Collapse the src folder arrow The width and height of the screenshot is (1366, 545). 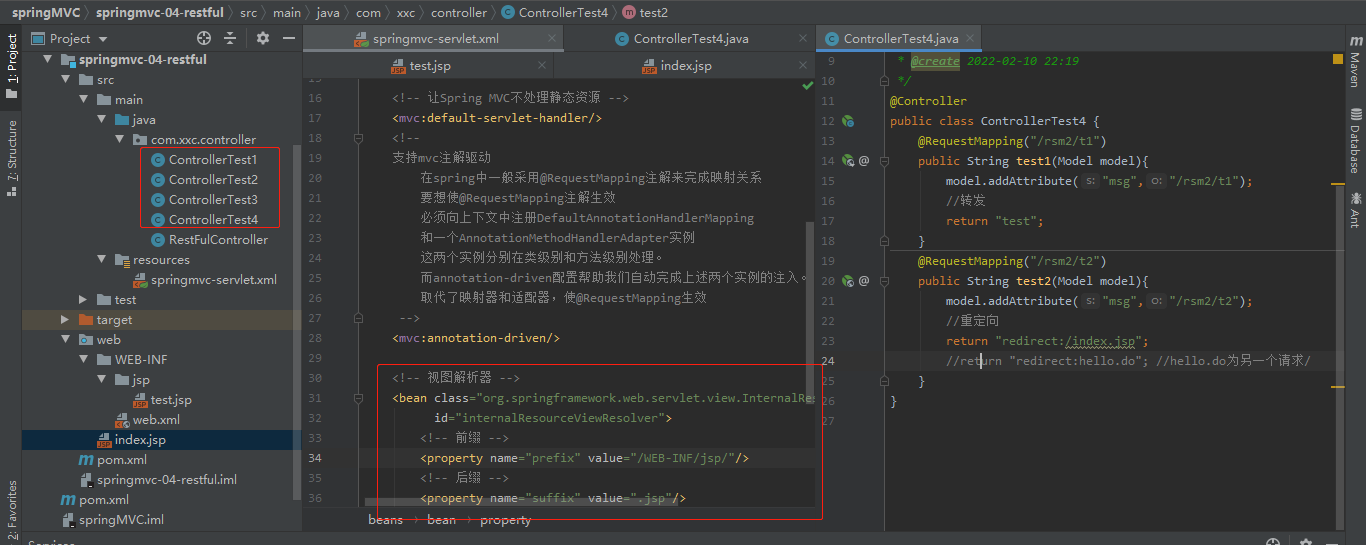coord(65,80)
